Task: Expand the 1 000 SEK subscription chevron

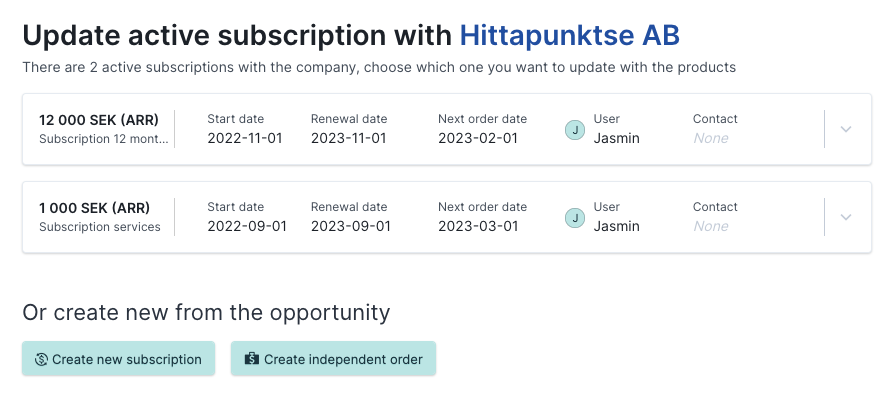Action: pyautogui.click(x=846, y=217)
